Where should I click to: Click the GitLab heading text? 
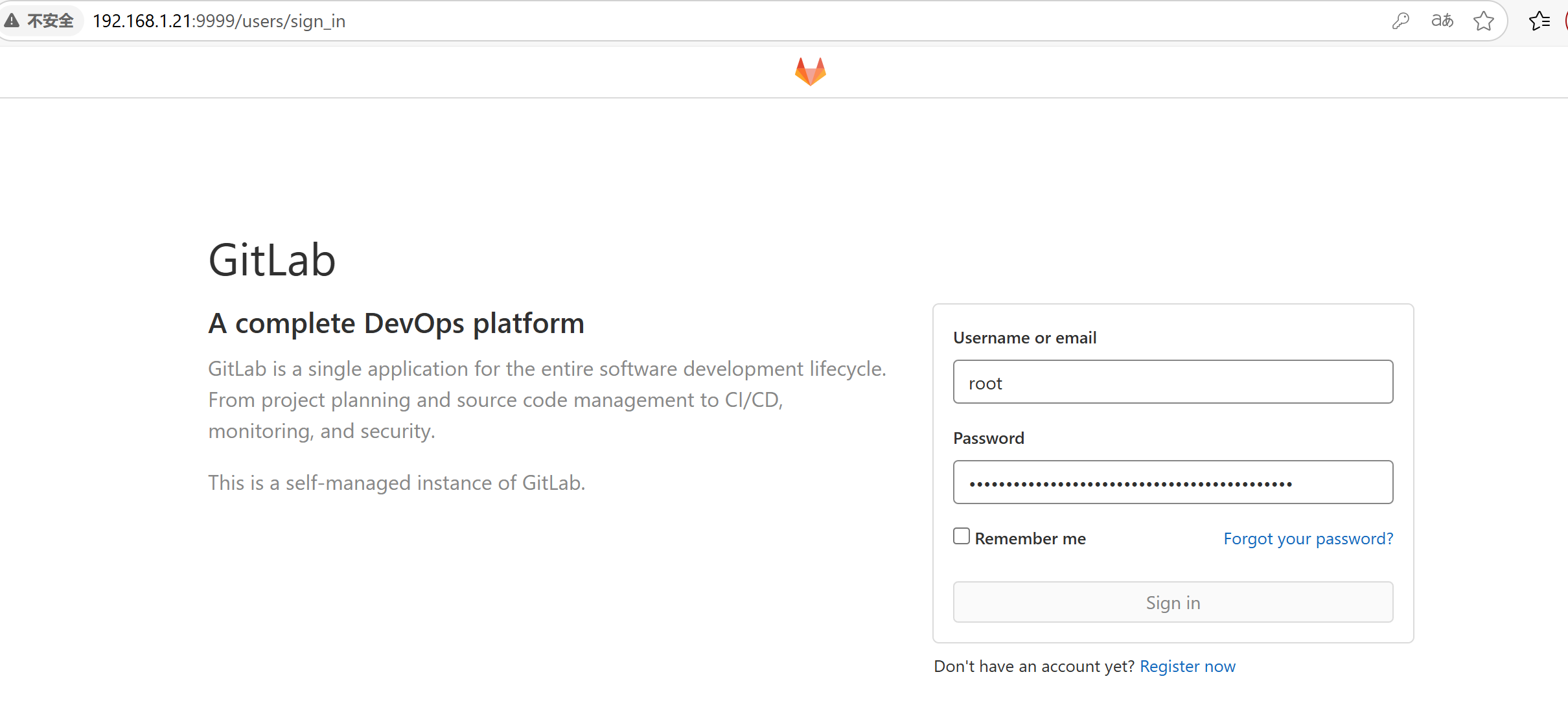272,260
